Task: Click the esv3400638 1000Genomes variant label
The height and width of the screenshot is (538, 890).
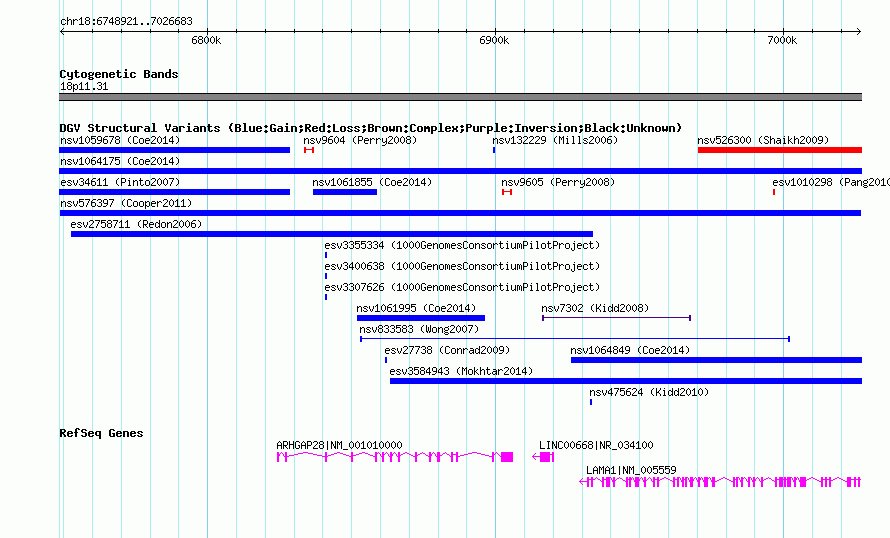Action: 462,266
